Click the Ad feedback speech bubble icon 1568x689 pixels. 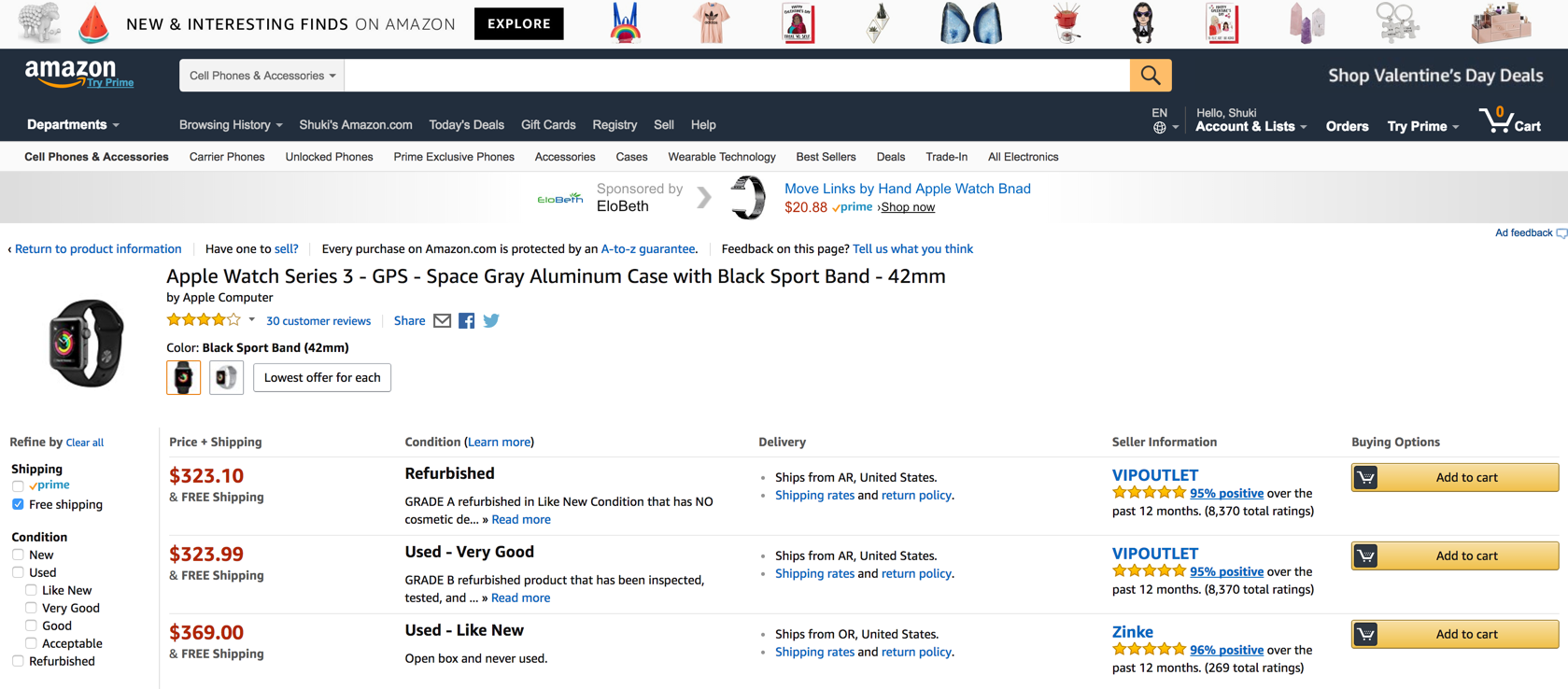(x=1561, y=233)
